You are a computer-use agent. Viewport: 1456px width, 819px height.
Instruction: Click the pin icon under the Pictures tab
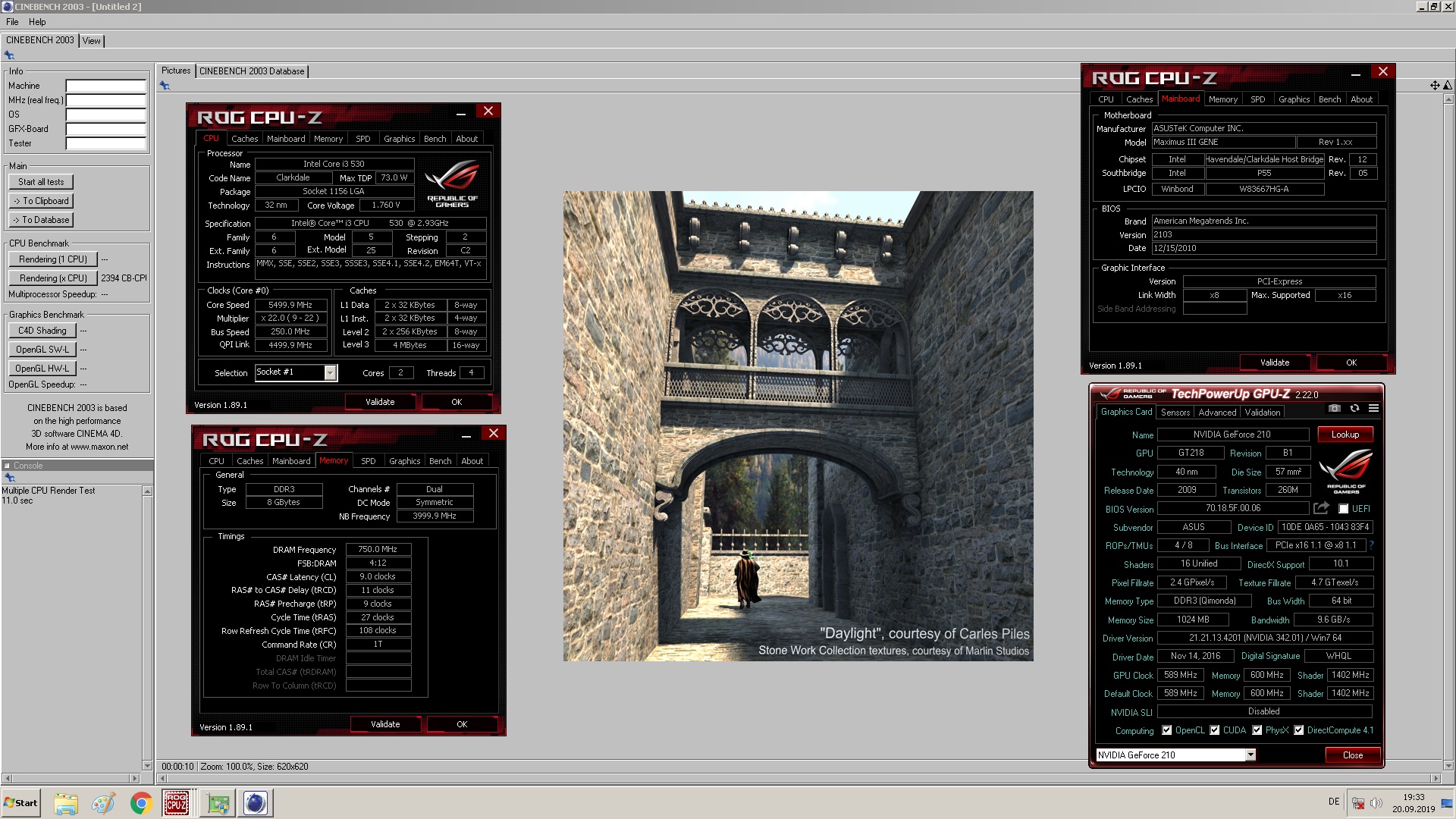click(x=165, y=86)
